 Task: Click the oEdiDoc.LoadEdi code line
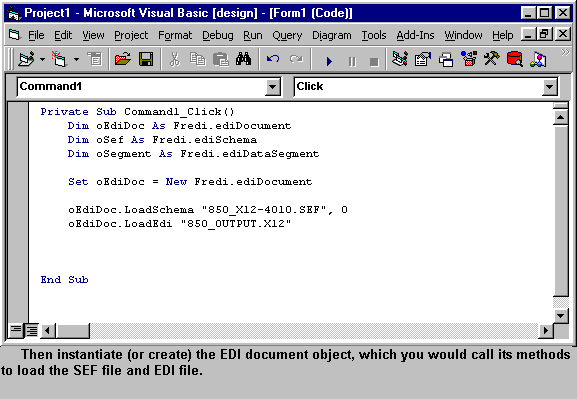pyautogui.click(x=180, y=223)
